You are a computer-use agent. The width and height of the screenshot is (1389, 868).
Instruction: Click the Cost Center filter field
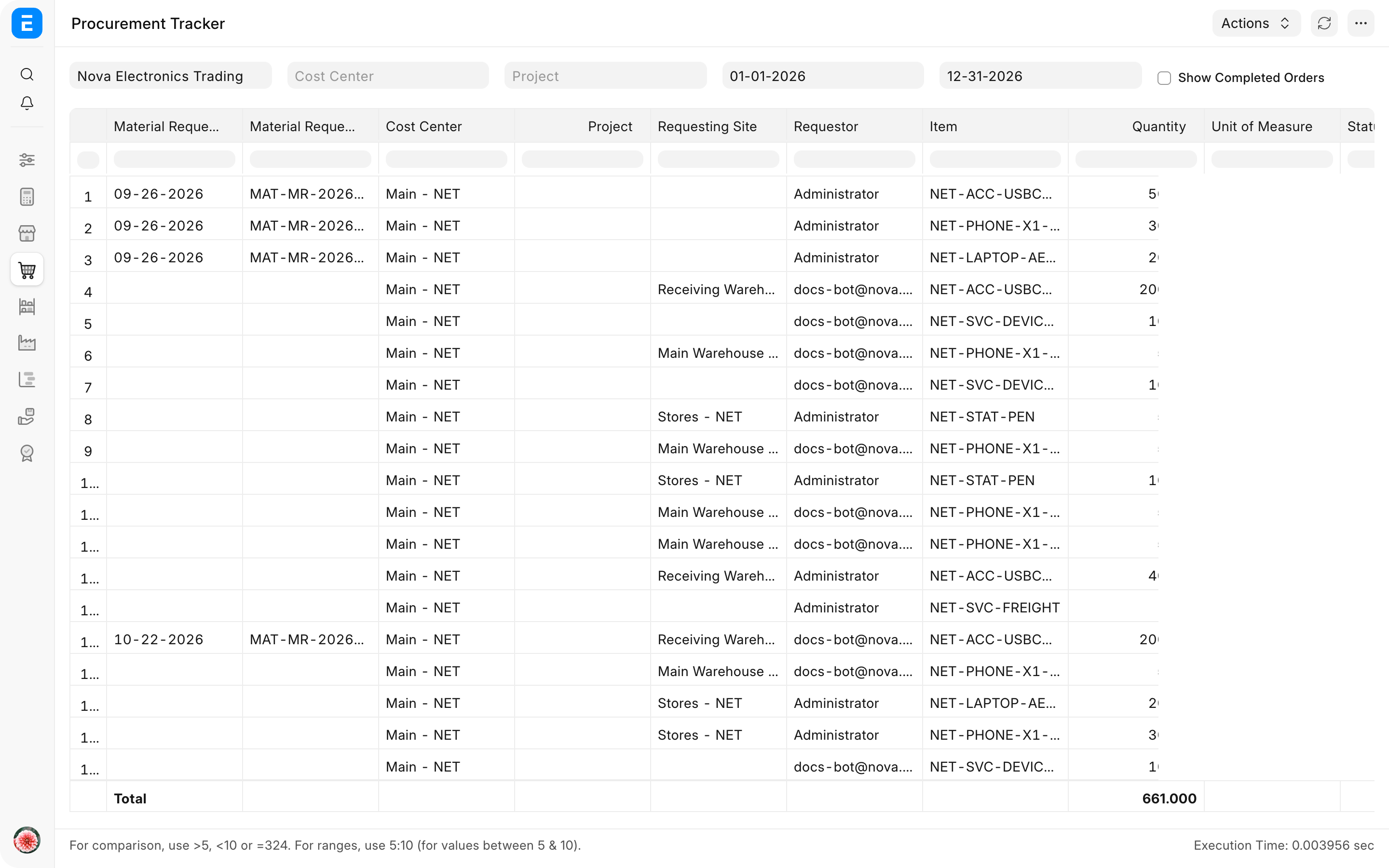tap(388, 76)
